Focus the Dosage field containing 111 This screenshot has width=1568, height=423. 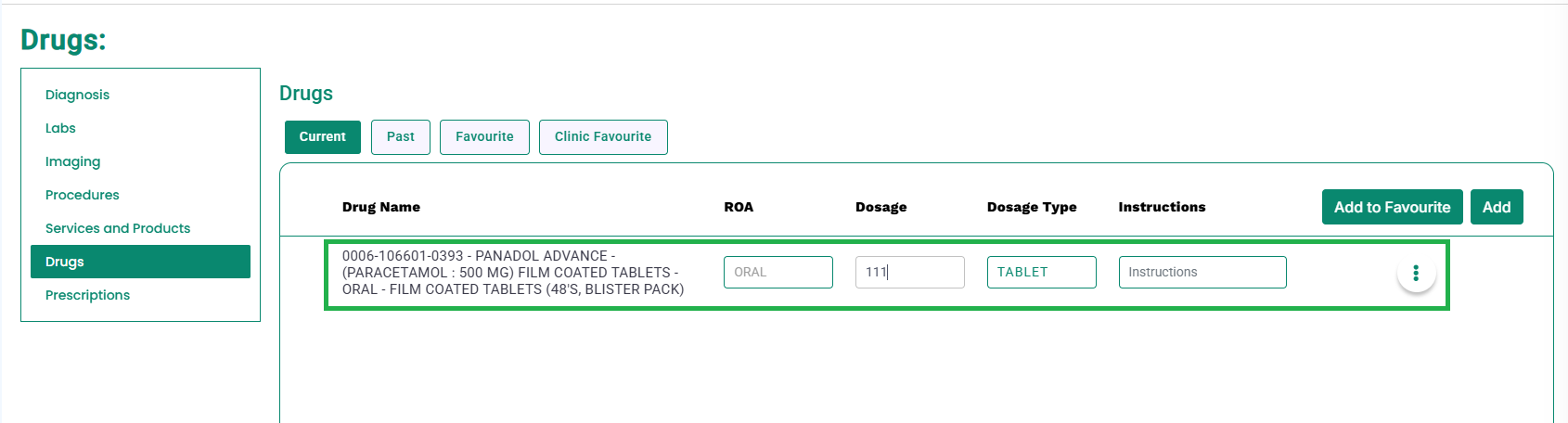click(910, 272)
